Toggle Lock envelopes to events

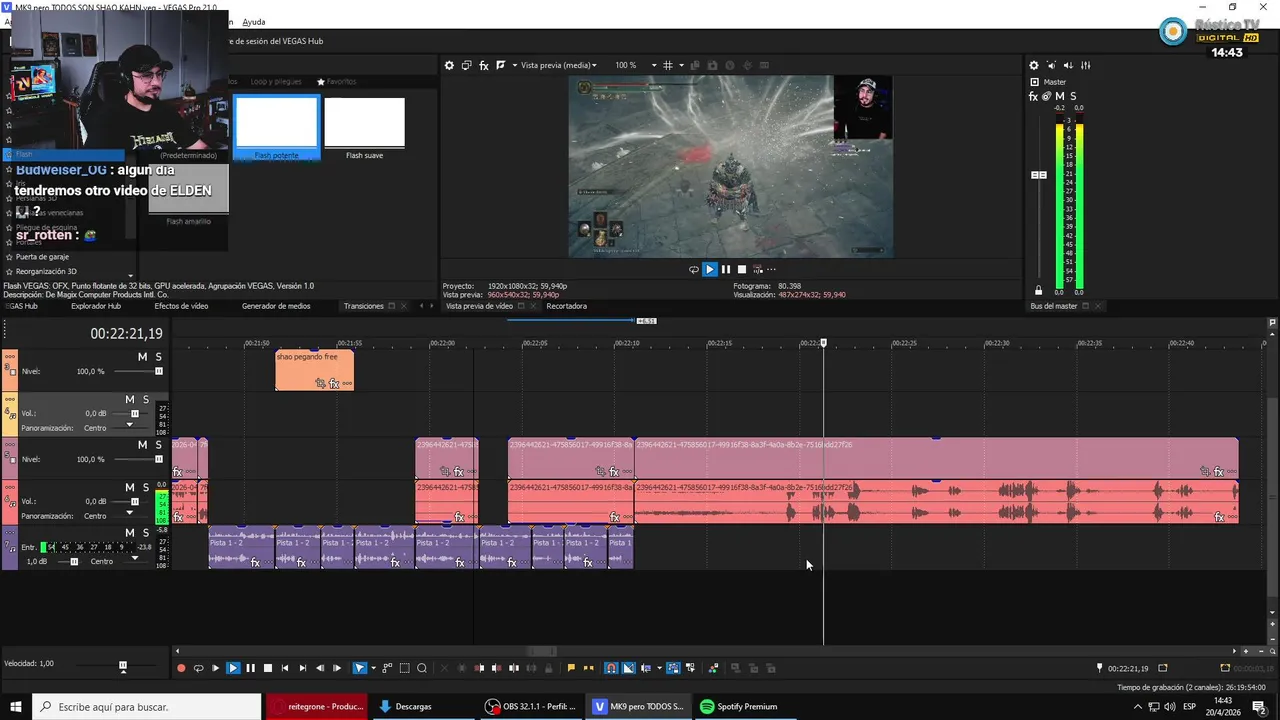tap(673, 668)
